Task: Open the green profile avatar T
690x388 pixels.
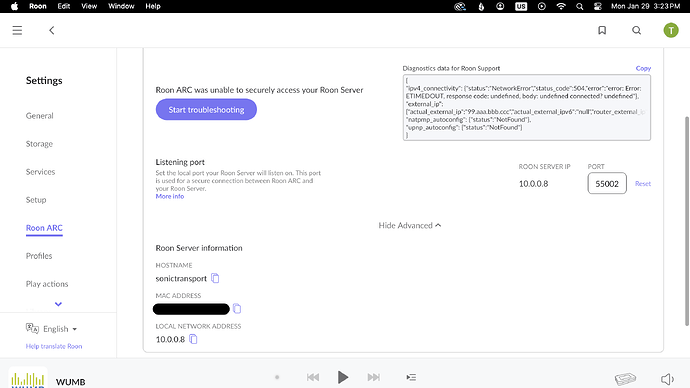Action: click(671, 30)
